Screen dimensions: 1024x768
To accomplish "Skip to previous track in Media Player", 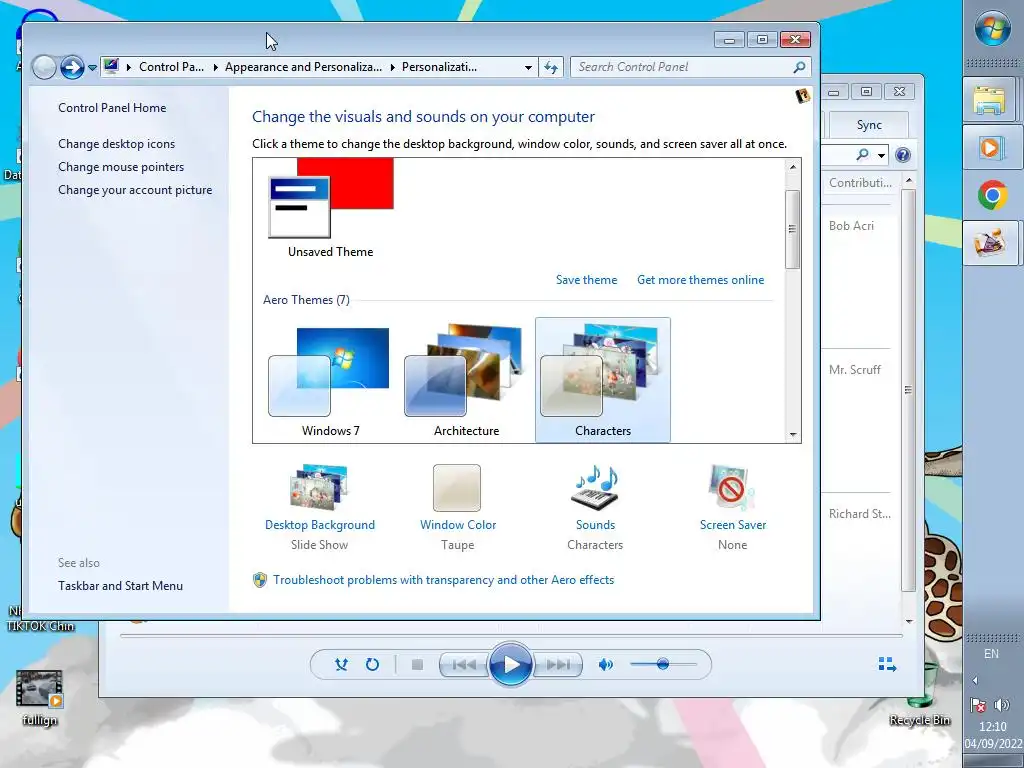I will (x=464, y=665).
